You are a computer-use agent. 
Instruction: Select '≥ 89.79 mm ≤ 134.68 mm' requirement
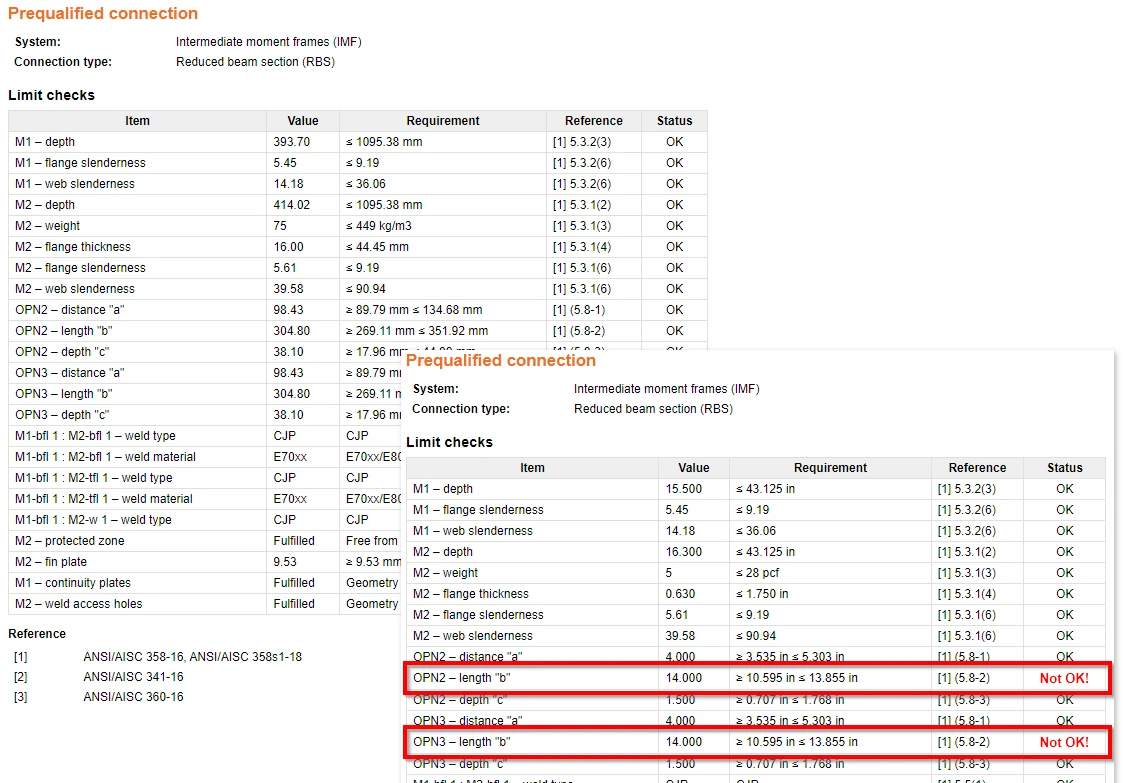click(414, 310)
